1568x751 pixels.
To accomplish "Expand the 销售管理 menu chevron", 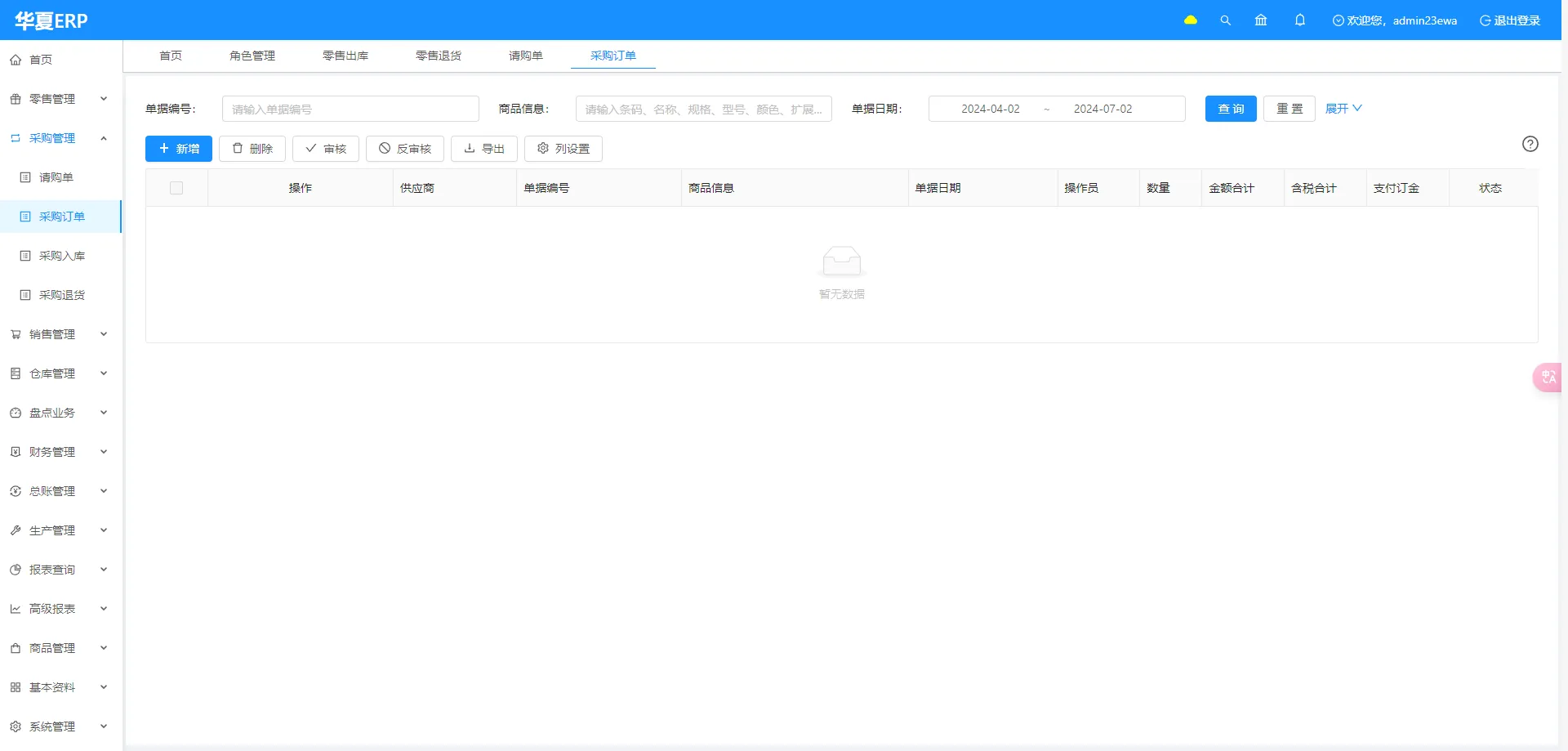I will pos(104,334).
